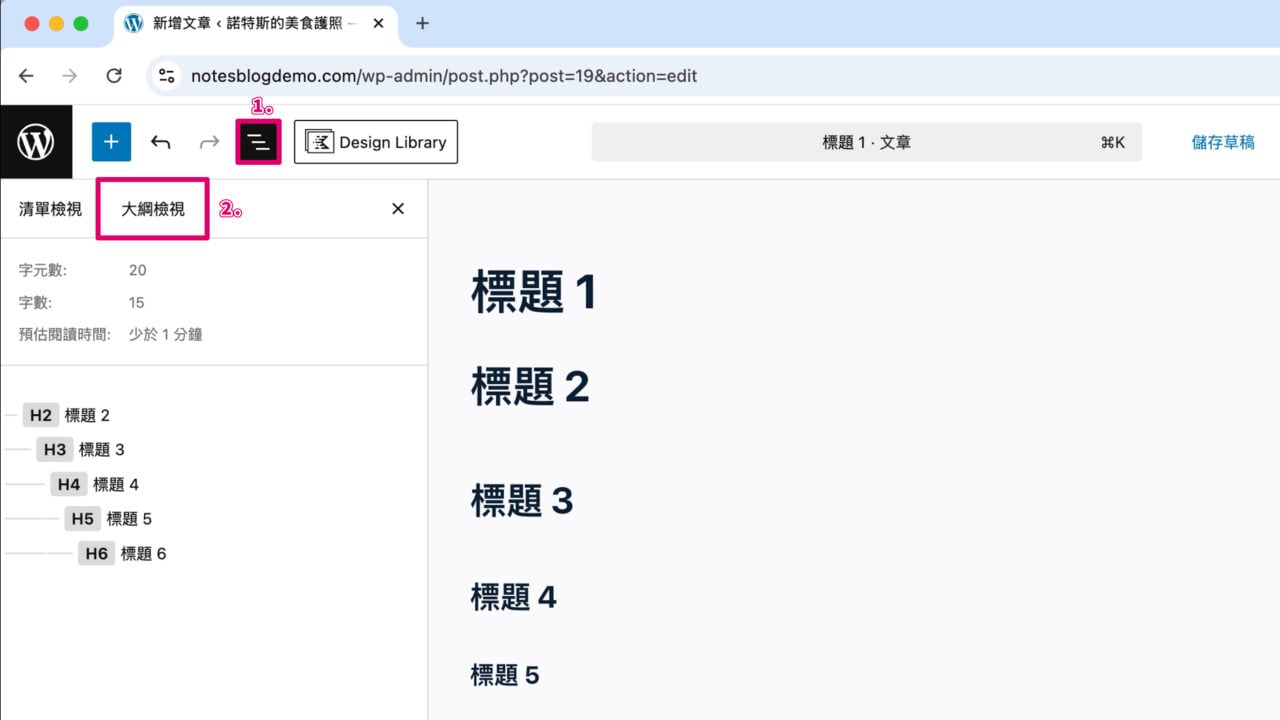Switch to the 大綱檢視 tab
The width and height of the screenshot is (1280, 720).
(x=150, y=208)
